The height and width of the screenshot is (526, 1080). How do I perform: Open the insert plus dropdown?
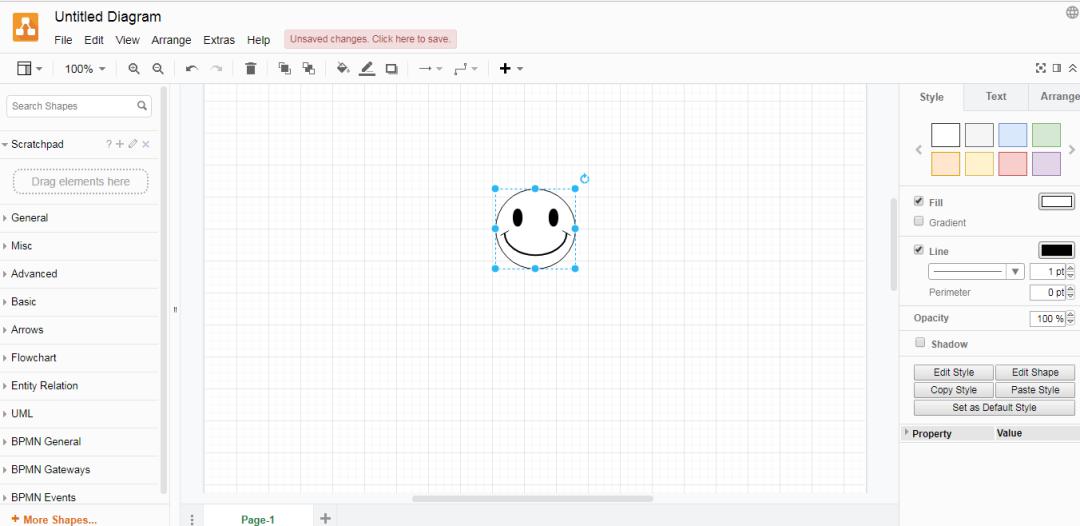pyautogui.click(x=511, y=69)
